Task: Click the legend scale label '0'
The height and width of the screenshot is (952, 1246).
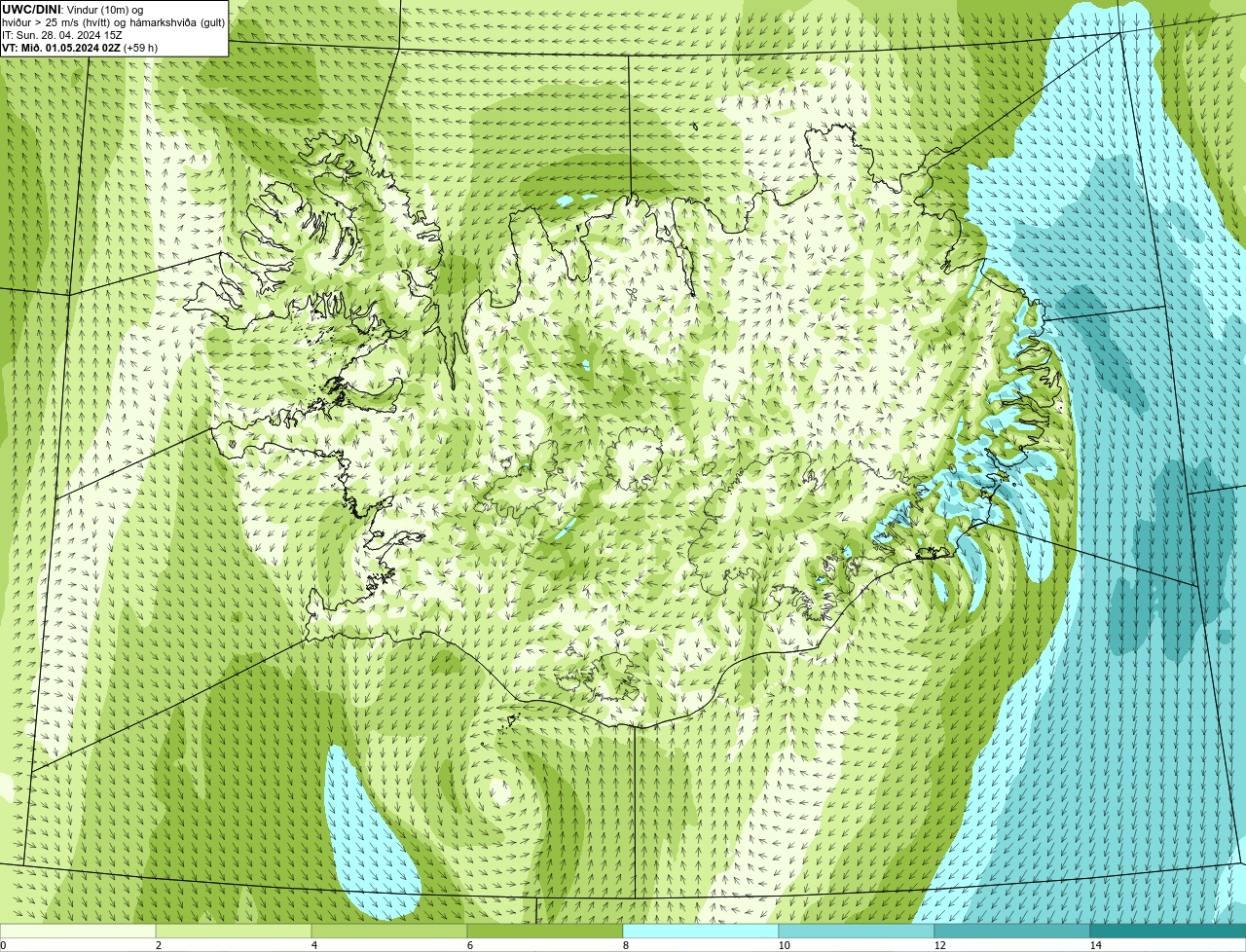Action: coord(3,945)
